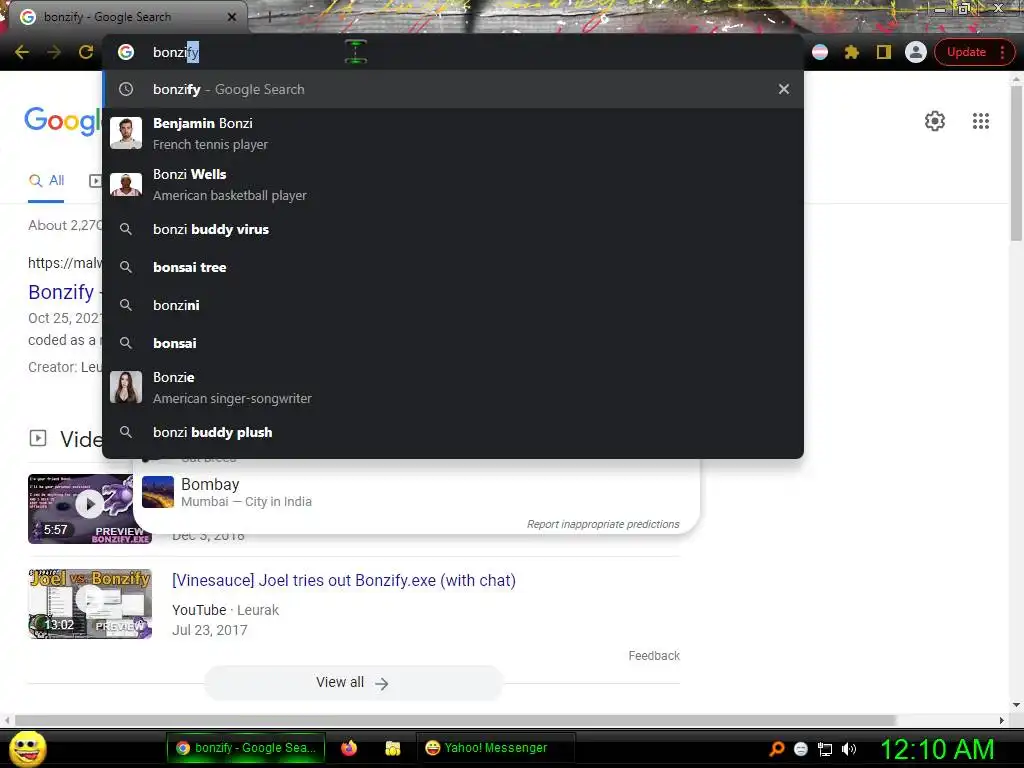Select 'bonsai tree' suggestion

(x=453, y=267)
